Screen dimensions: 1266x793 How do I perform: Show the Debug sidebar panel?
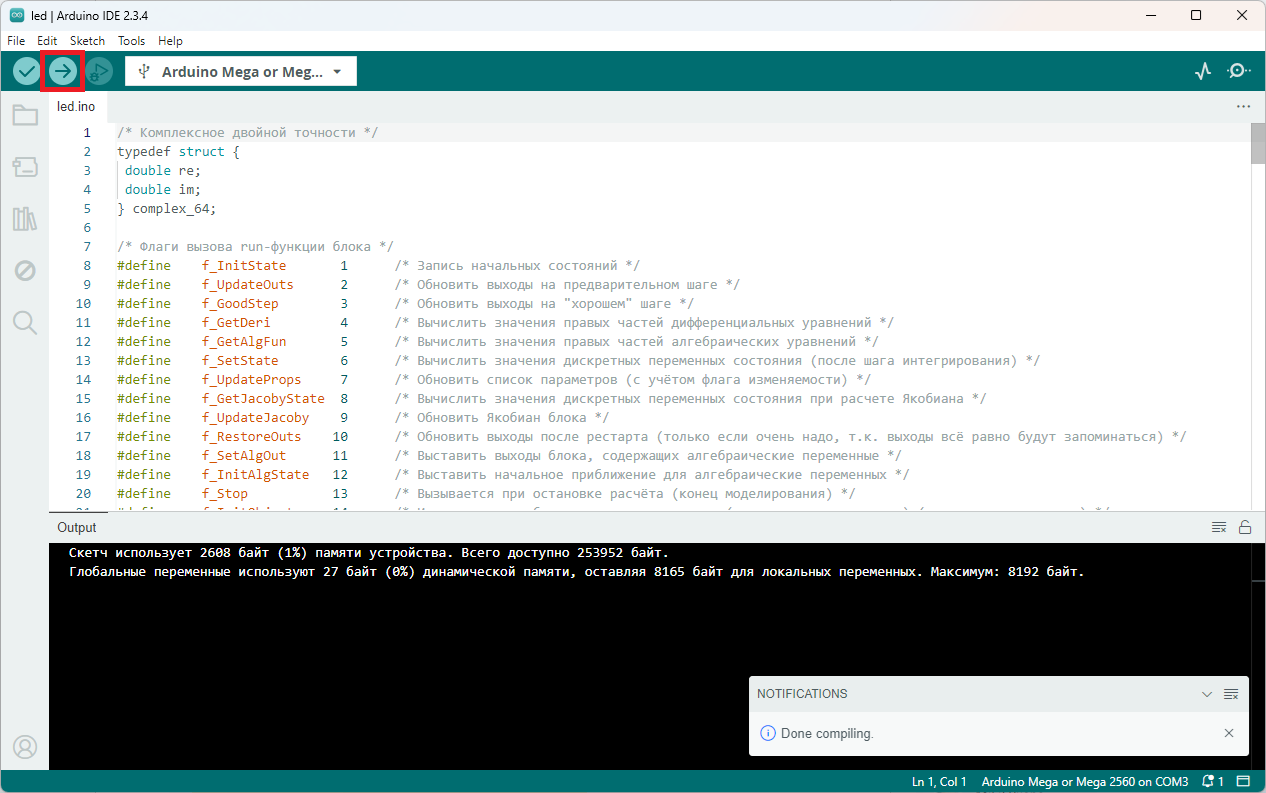pos(25,270)
